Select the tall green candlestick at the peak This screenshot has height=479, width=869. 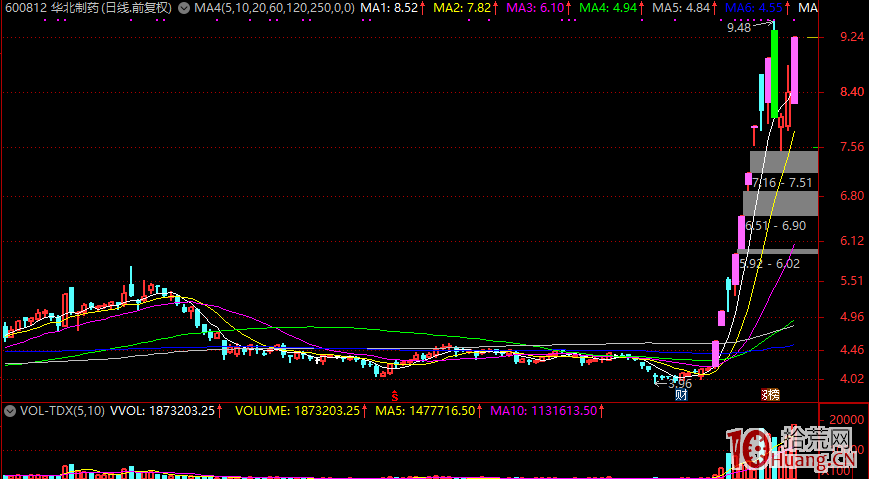click(774, 73)
